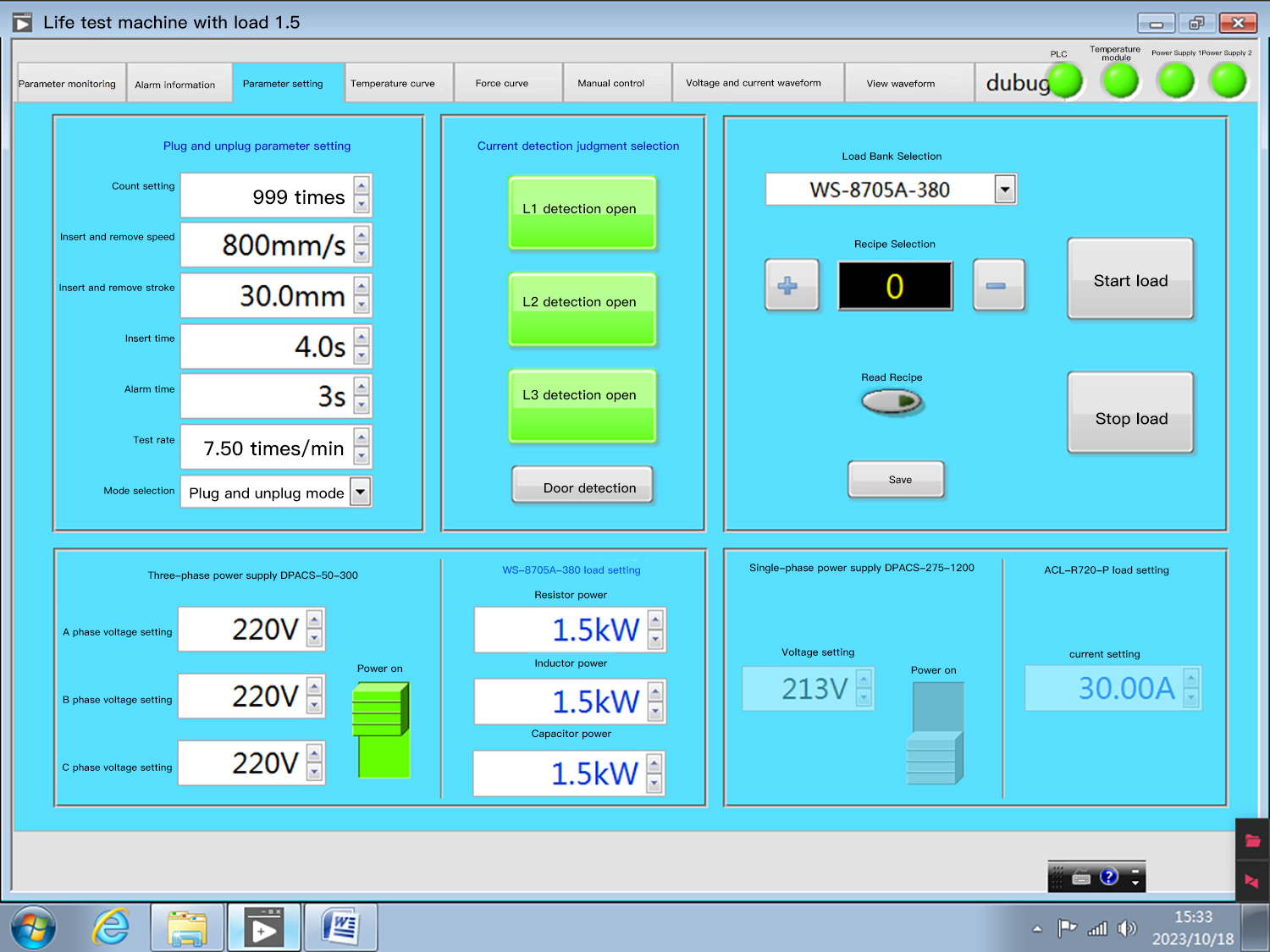Decrease recipe number with minus button

point(998,285)
